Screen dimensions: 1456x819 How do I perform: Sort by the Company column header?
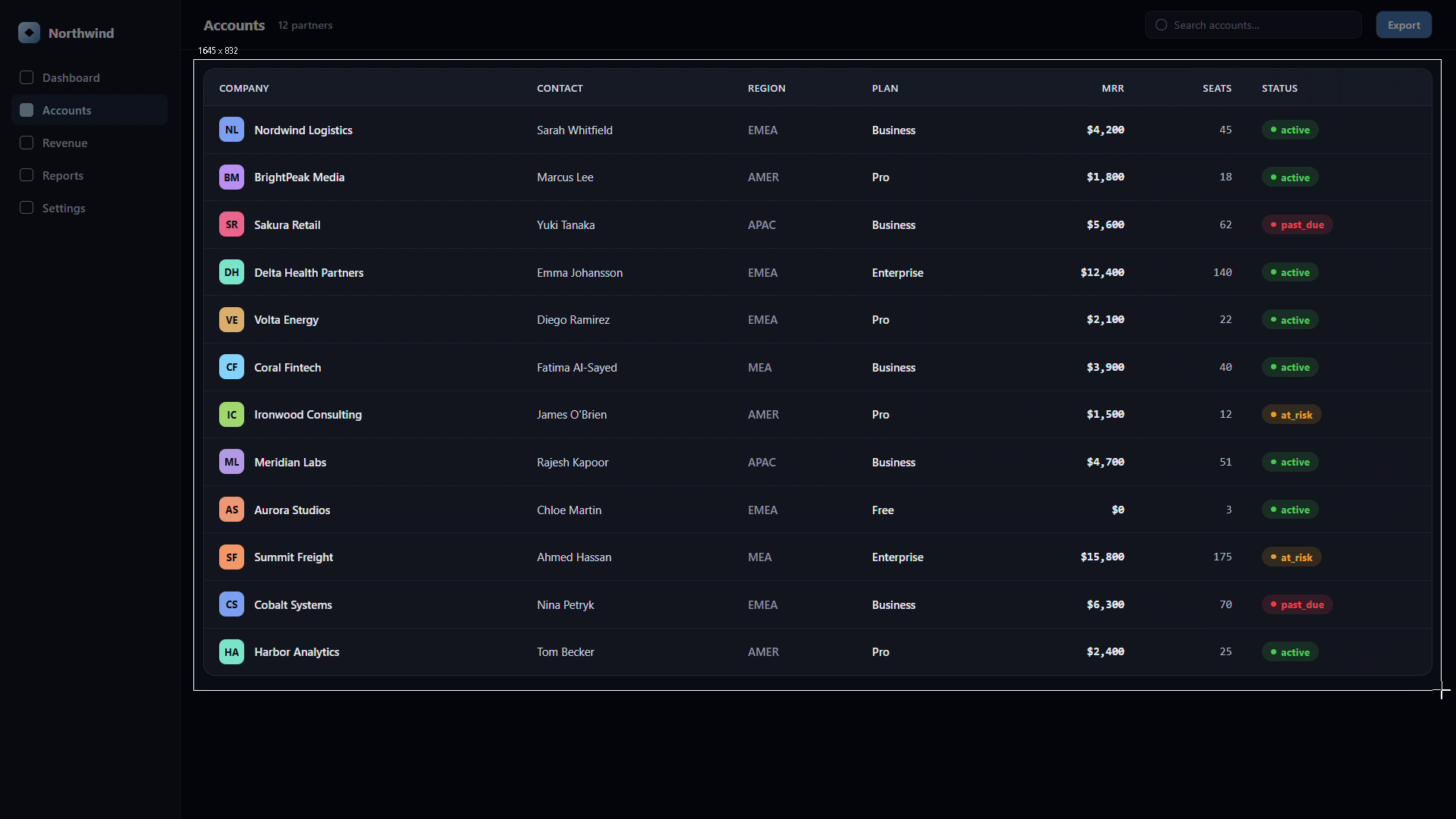click(244, 89)
